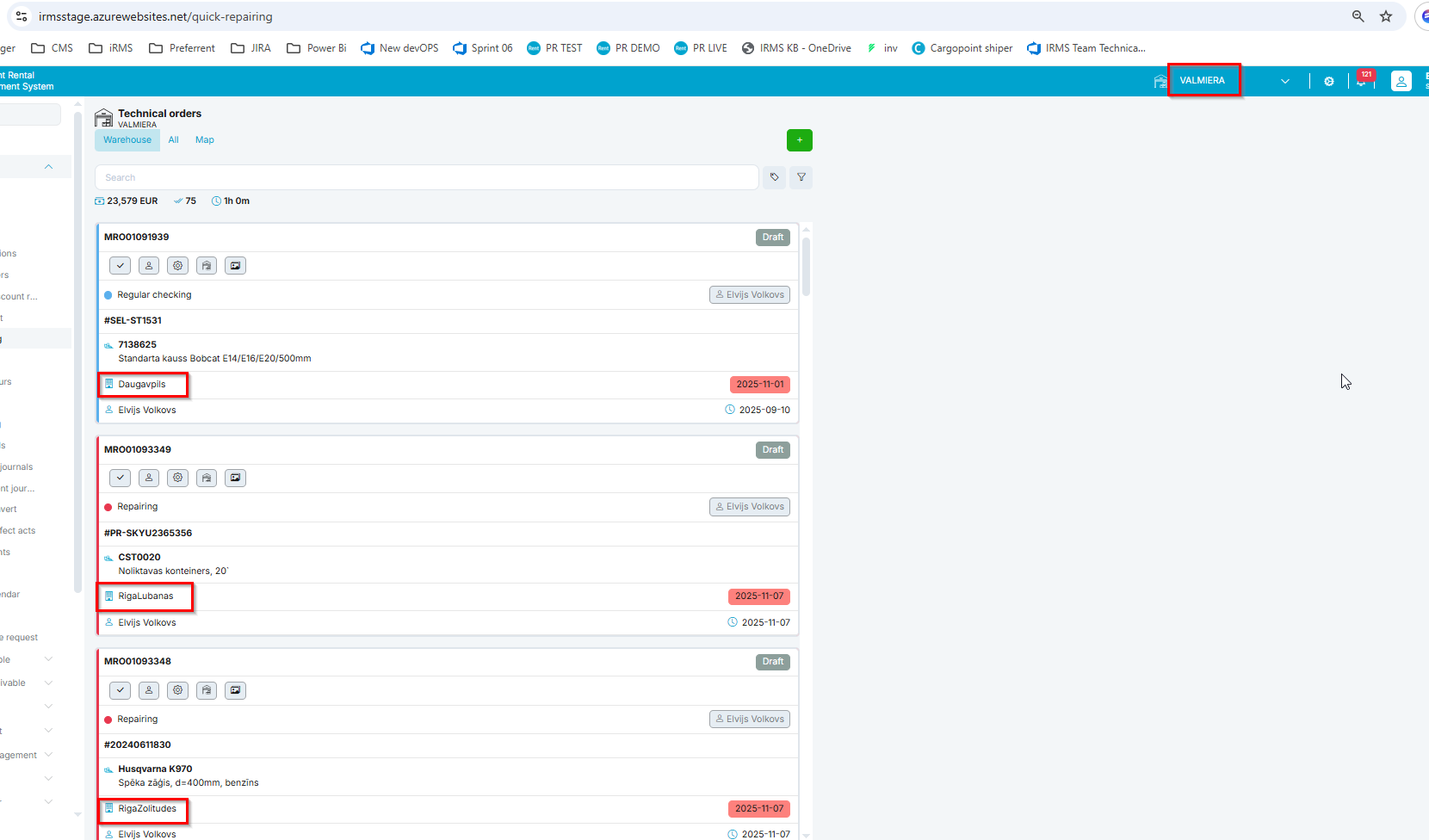Image resolution: width=1429 pixels, height=840 pixels.
Task: Click person icon on order MRO01093349
Action: [149, 478]
